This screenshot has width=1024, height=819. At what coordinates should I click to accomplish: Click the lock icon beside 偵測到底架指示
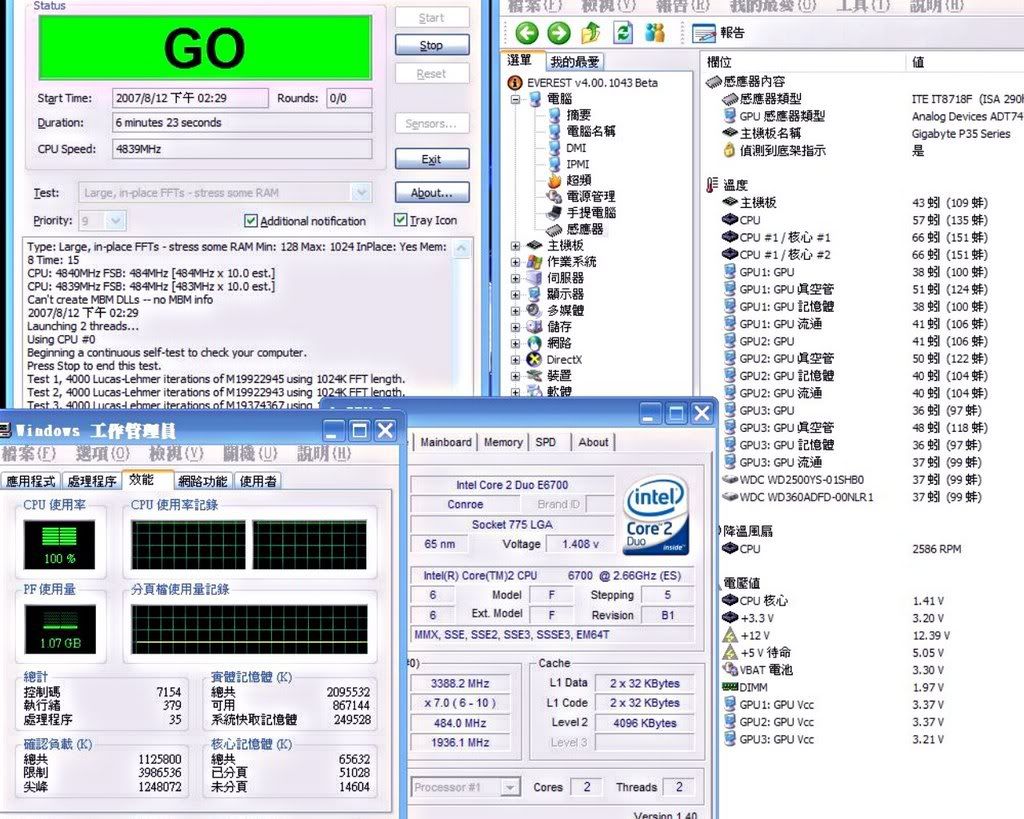(x=729, y=150)
